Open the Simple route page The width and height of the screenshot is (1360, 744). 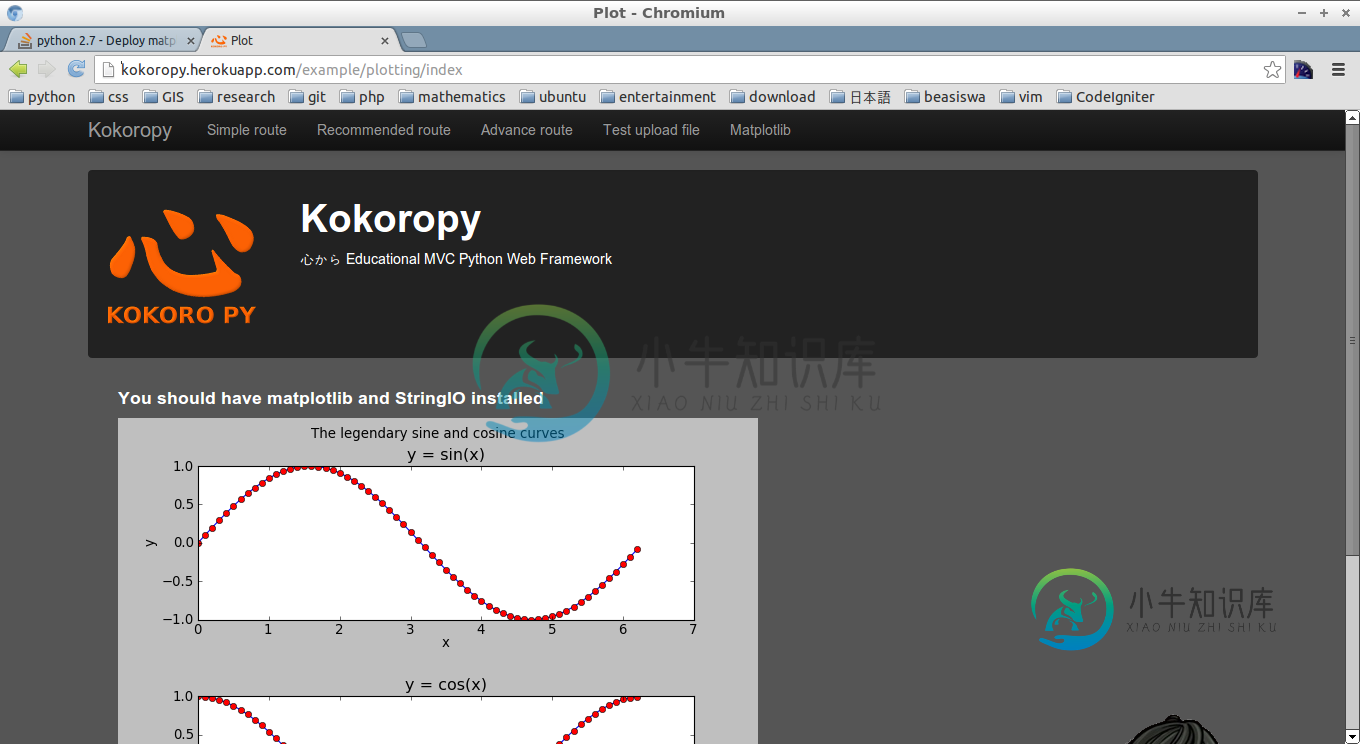(247, 130)
